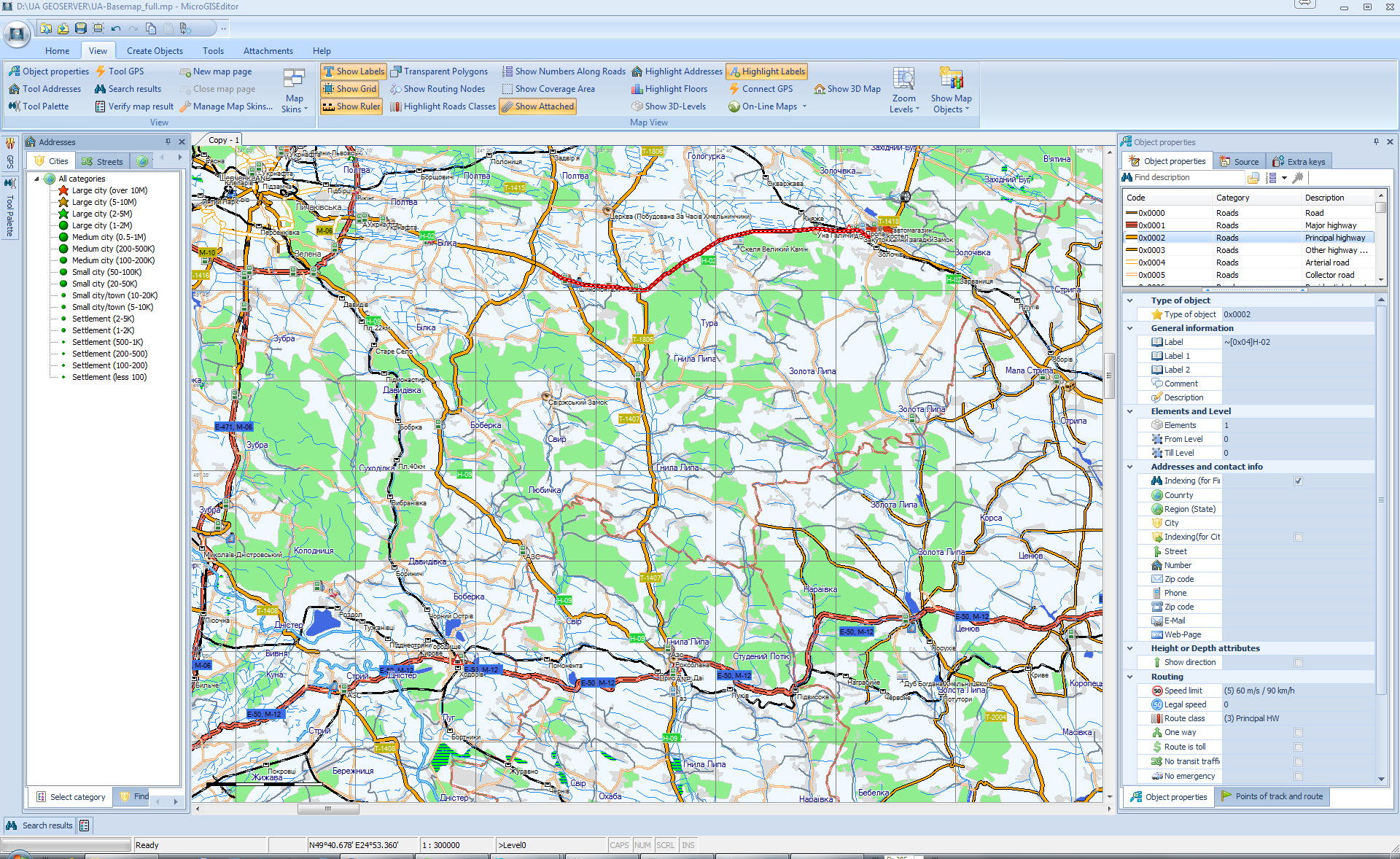
Task: Collapse the All categories tree node
Action: (x=37, y=179)
